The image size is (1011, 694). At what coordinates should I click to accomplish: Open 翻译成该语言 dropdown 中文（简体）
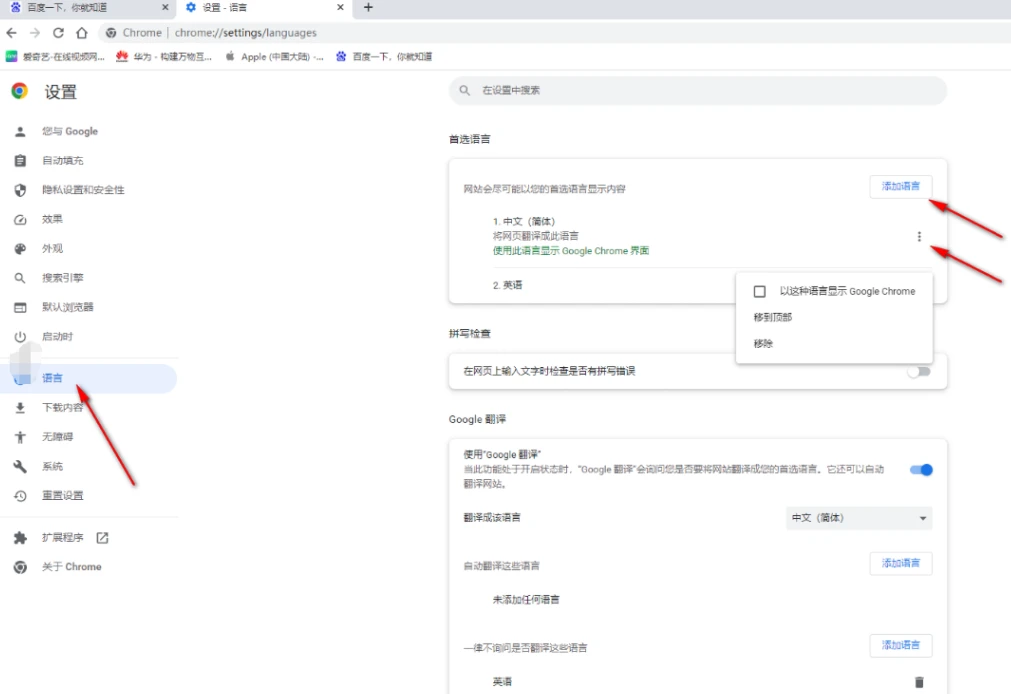tap(859, 519)
